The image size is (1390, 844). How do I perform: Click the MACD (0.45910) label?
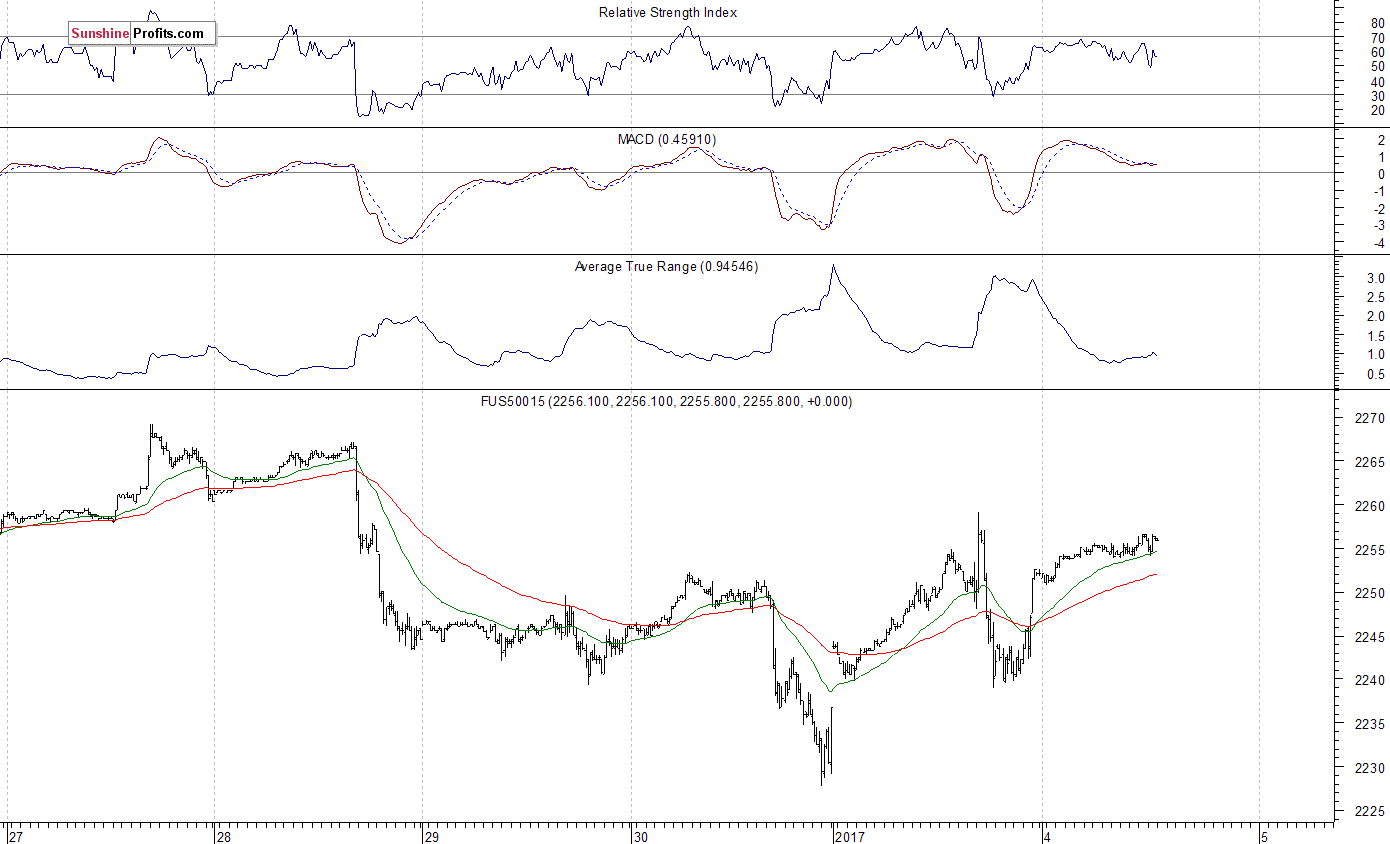(x=667, y=139)
